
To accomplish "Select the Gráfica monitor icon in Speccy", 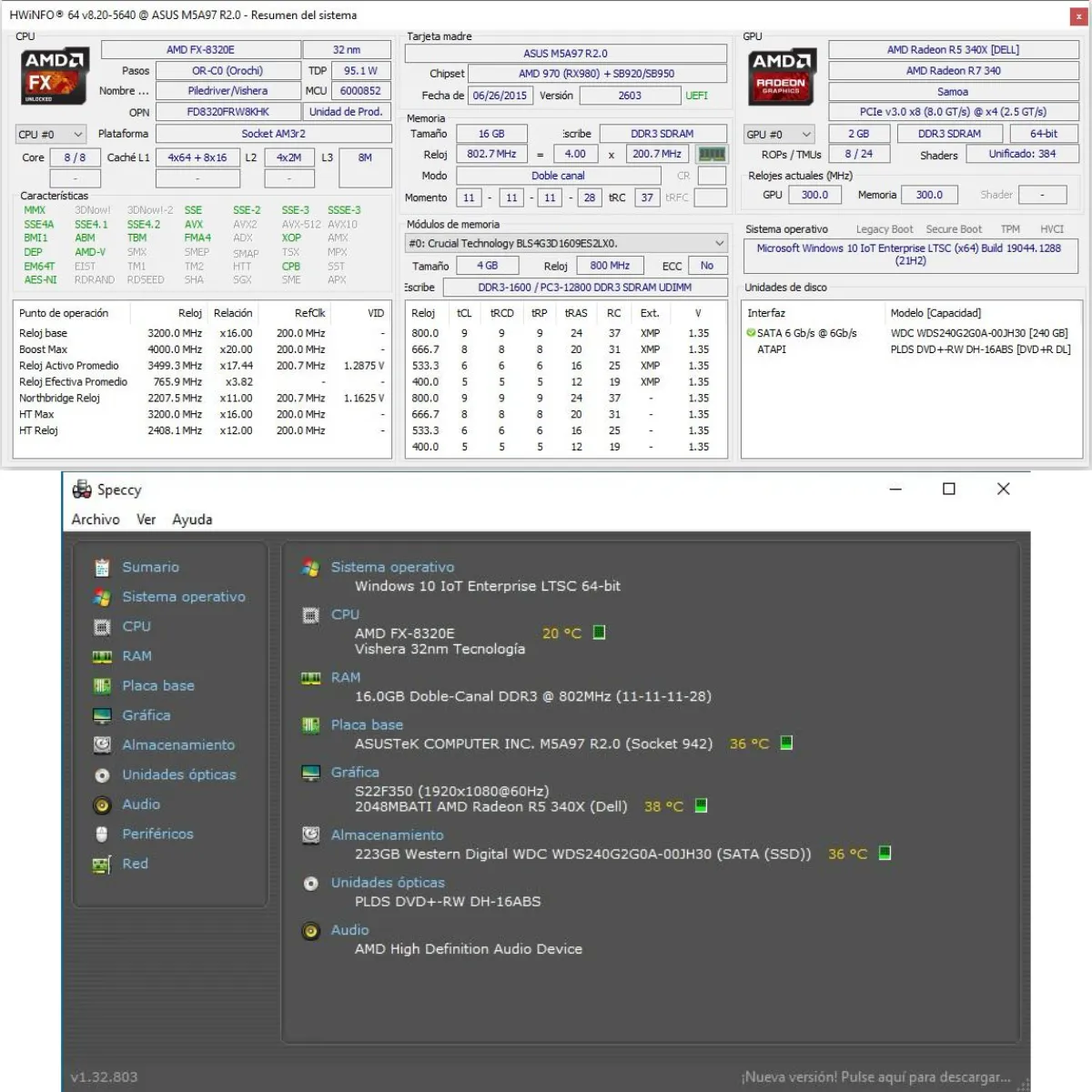I will click(x=102, y=715).
